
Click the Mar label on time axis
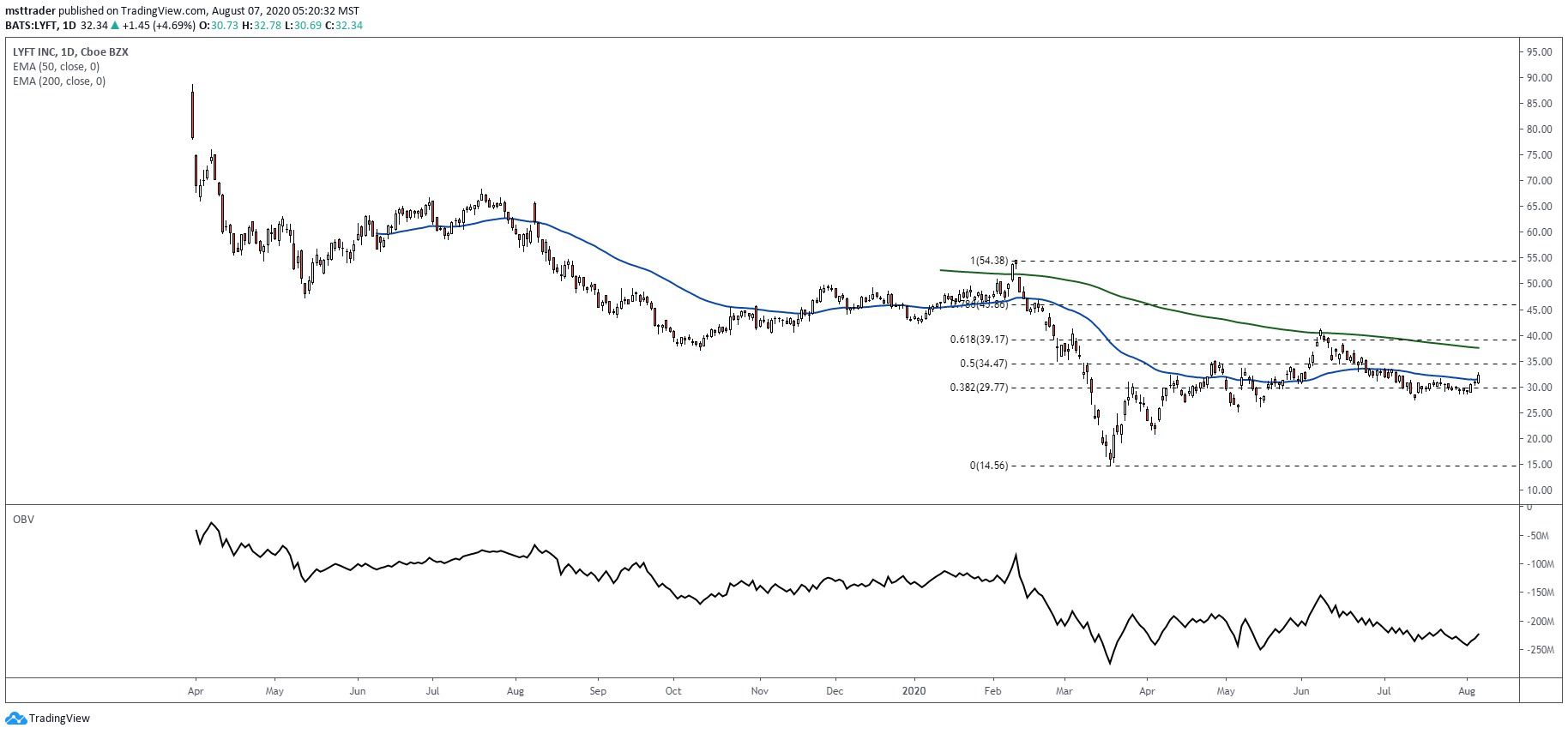coord(1064,690)
